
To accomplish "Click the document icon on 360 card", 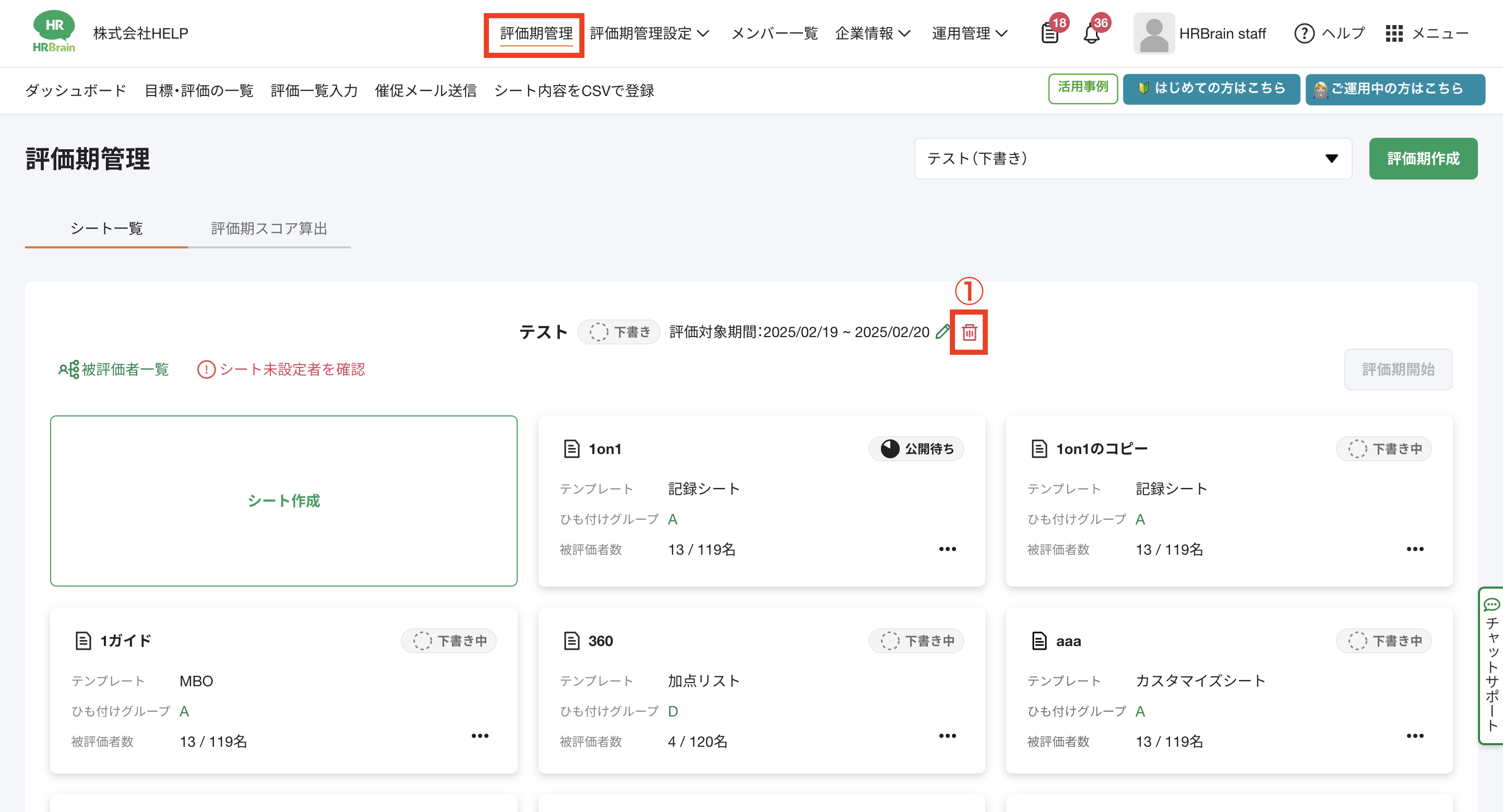I will tap(571, 640).
